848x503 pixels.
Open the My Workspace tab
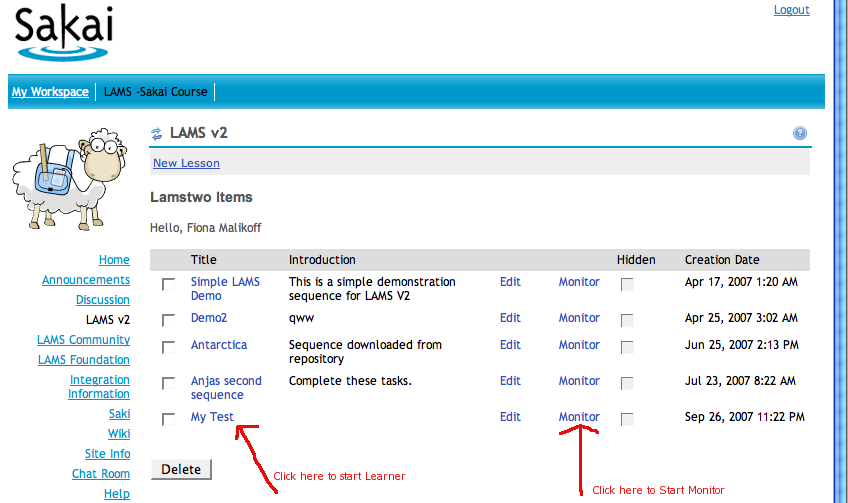click(50, 92)
